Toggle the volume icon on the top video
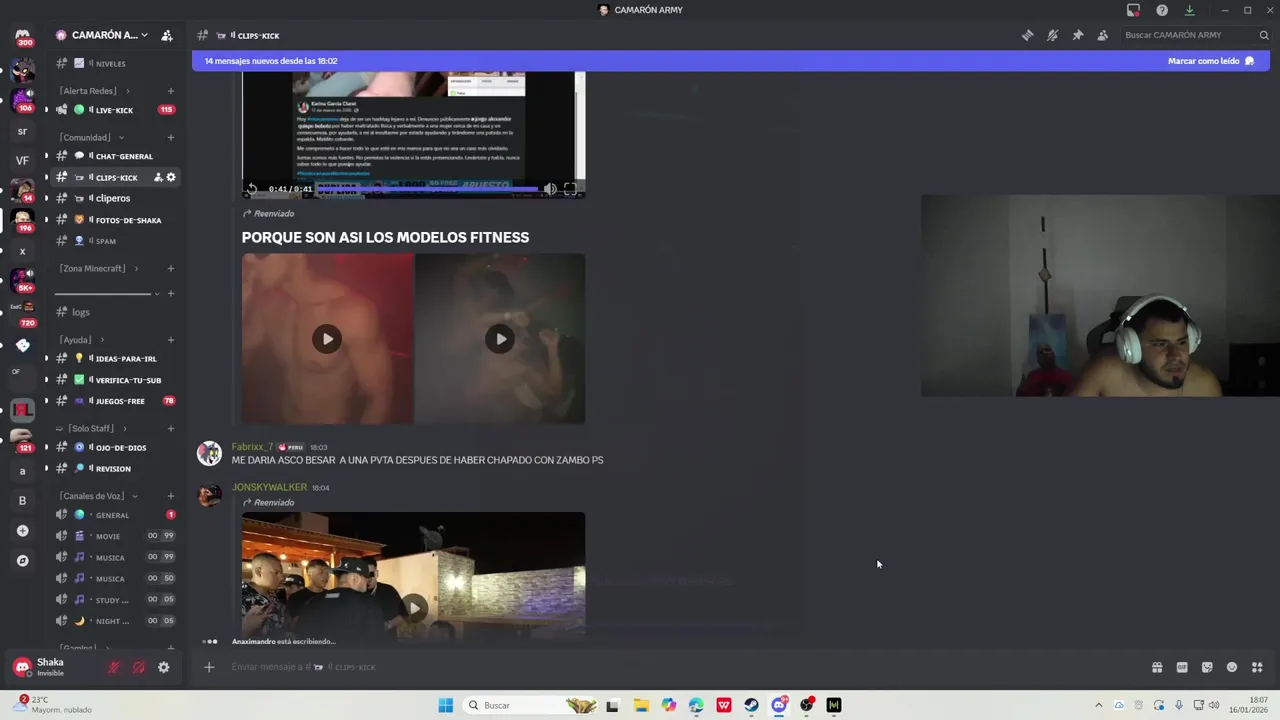 (x=550, y=189)
